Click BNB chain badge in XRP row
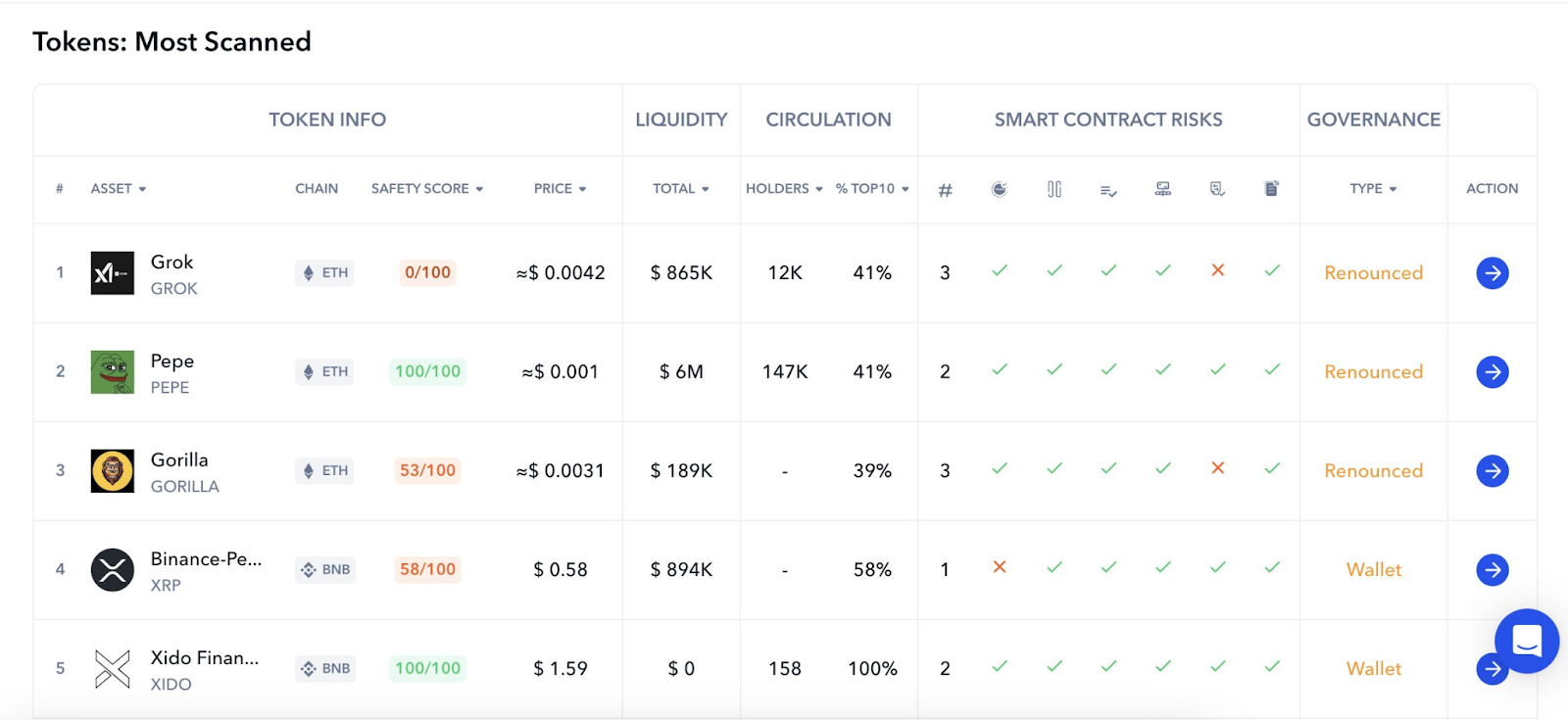Viewport: 1568px width, 720px height. coord(325,570)
